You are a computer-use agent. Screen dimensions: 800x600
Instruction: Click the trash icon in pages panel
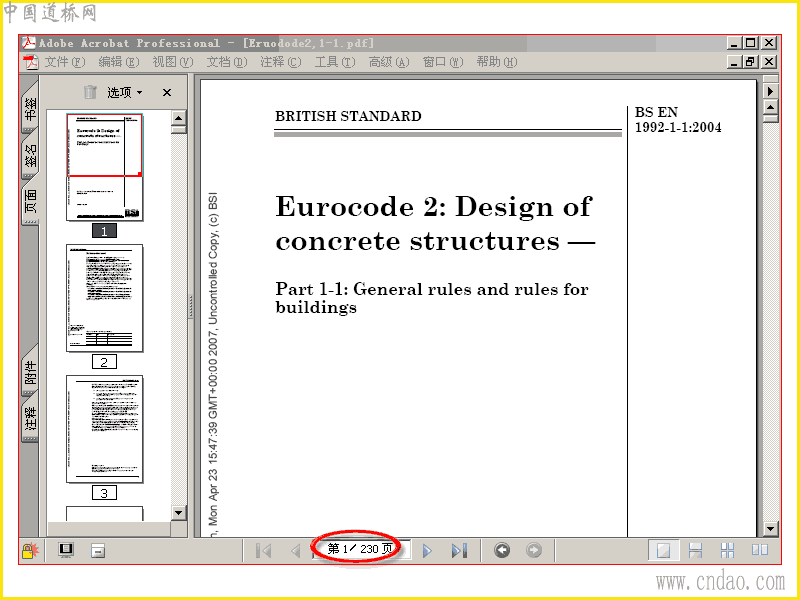pos(90,92)
